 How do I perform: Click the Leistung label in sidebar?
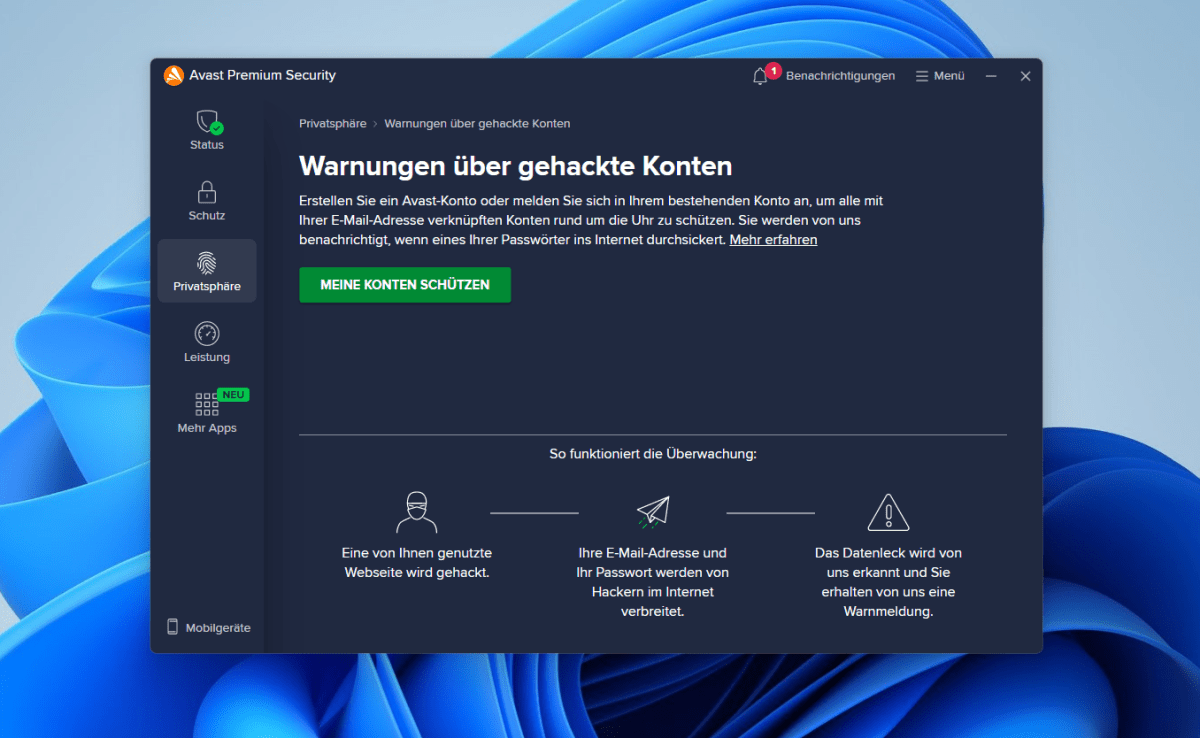207,358
